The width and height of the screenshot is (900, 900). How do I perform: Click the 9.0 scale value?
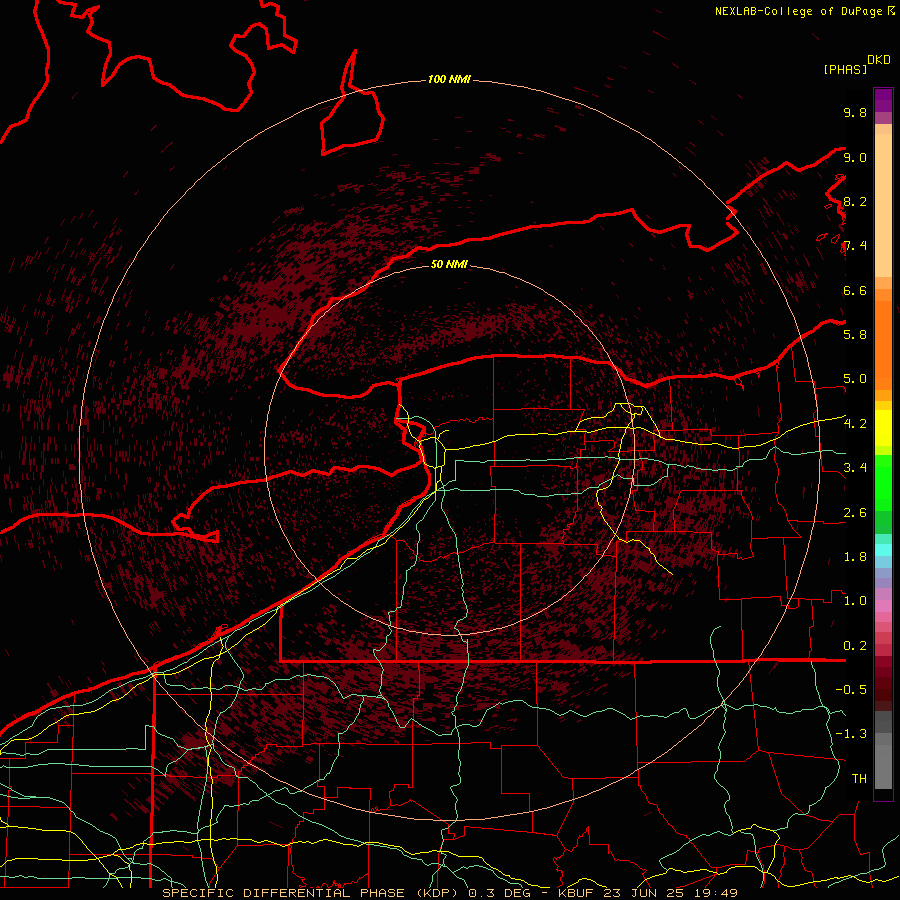tap(855, 157)
